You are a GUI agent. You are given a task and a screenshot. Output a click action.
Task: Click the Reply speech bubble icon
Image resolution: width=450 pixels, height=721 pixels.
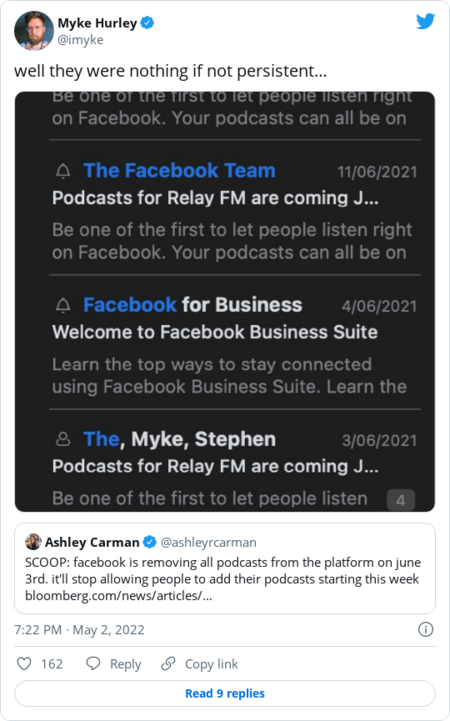point(93,664)
